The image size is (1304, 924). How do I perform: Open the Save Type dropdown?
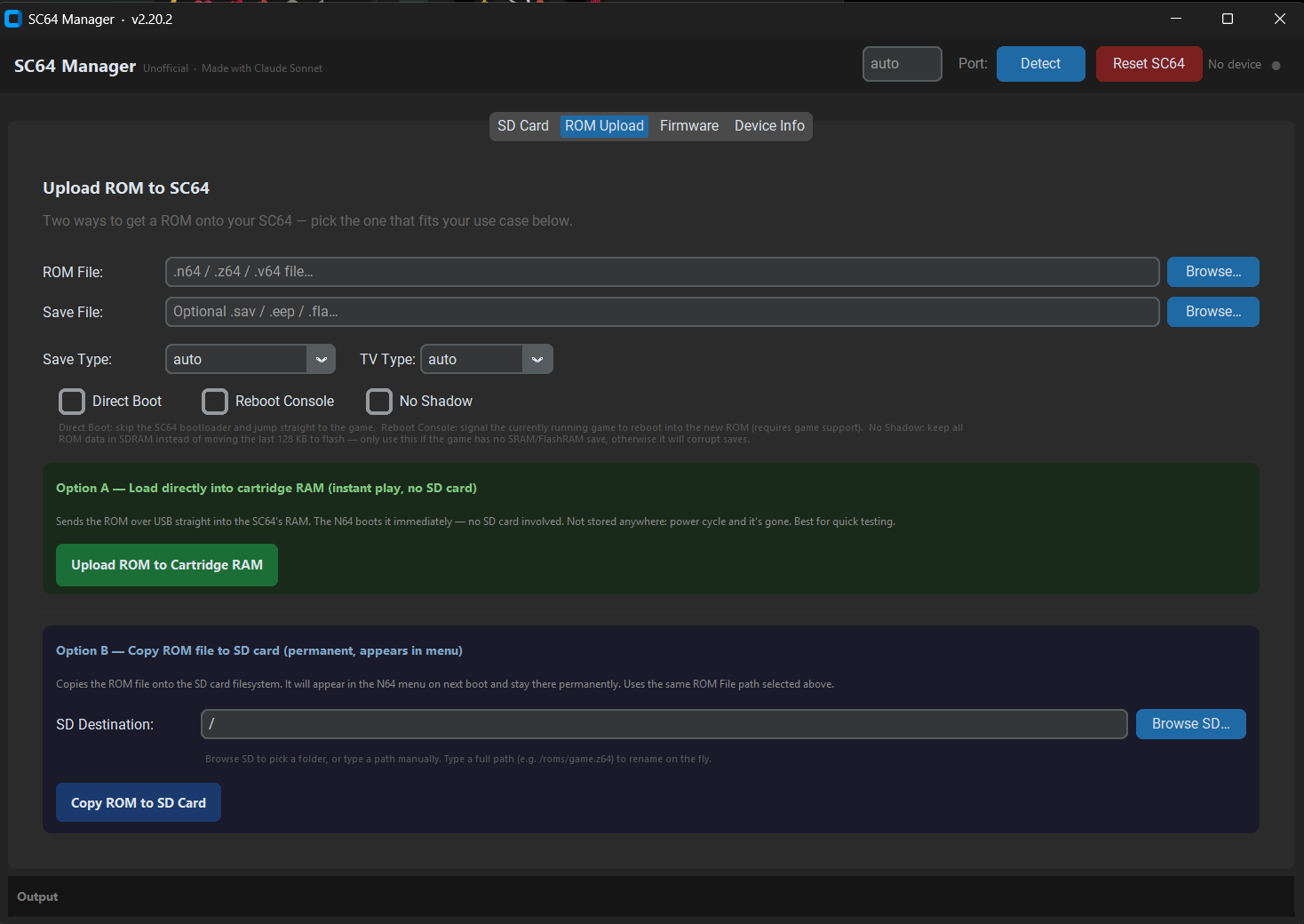[250, 359]
